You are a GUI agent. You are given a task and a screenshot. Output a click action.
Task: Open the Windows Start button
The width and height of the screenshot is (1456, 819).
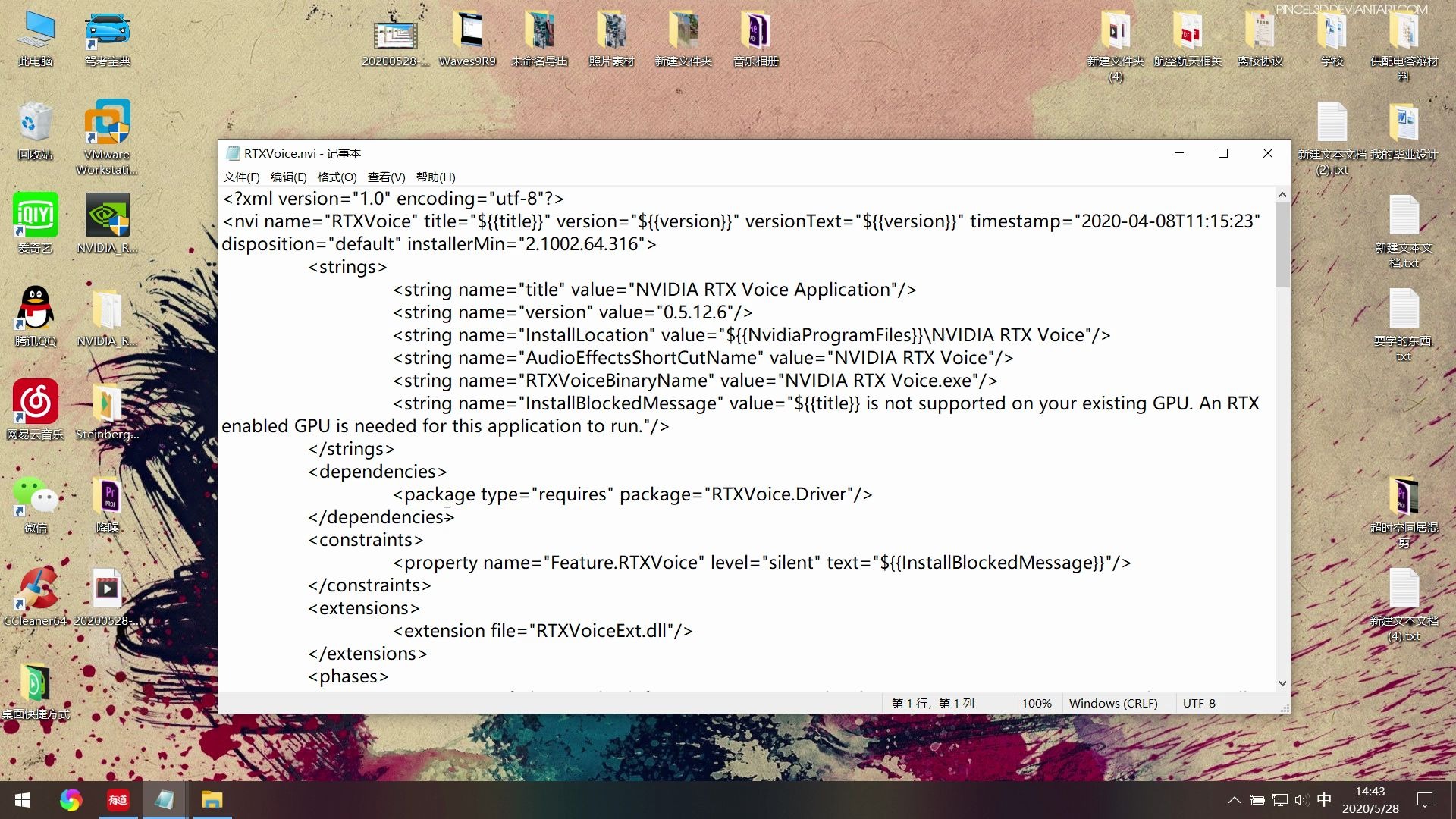[x=23, y=800]
